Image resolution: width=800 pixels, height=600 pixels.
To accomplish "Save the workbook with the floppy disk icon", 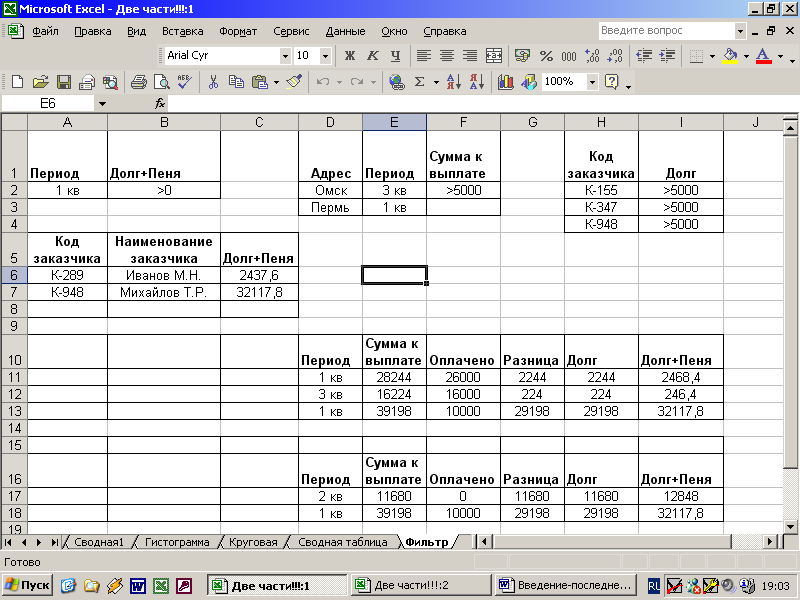I will [x=64, y=82].
